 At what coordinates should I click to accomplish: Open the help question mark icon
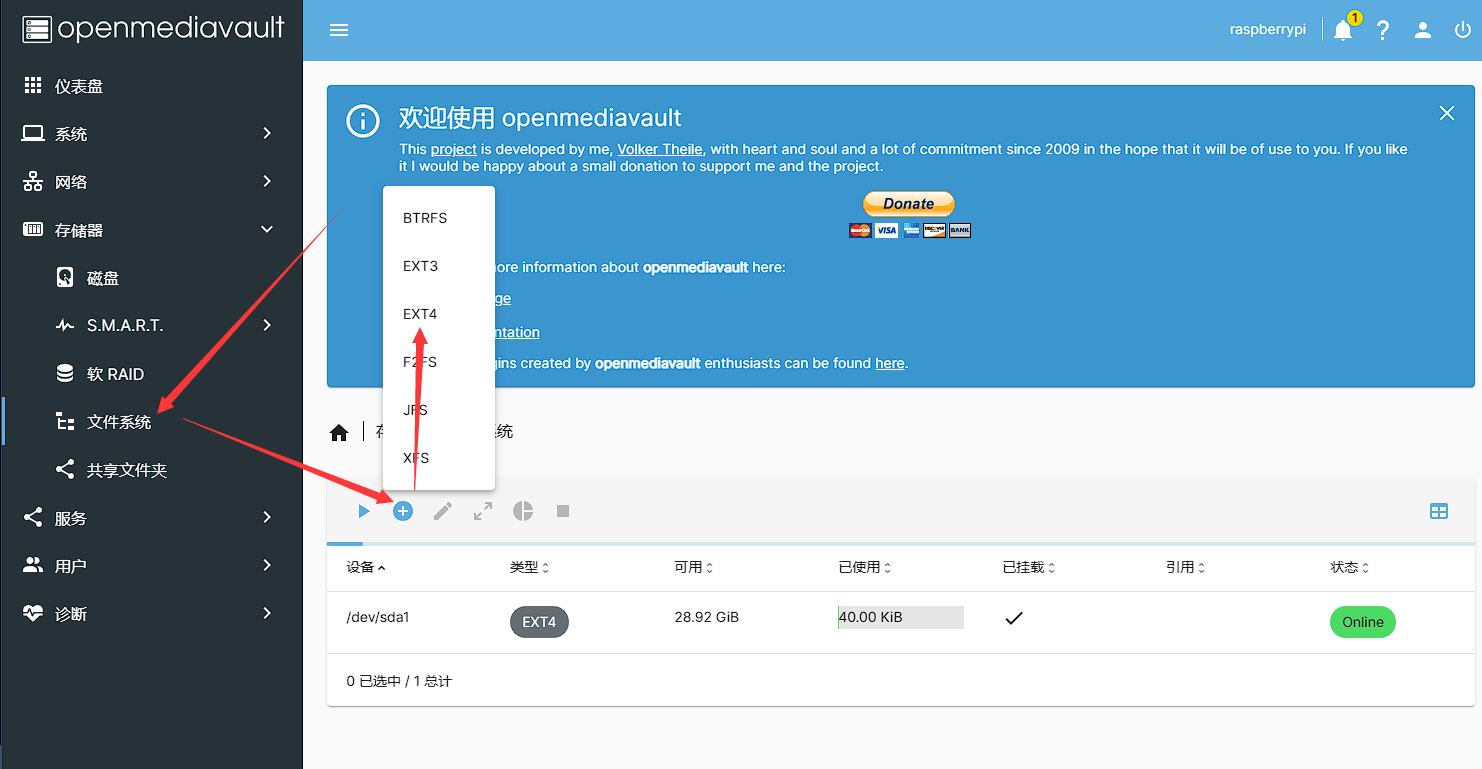[x=1383, y=30]
